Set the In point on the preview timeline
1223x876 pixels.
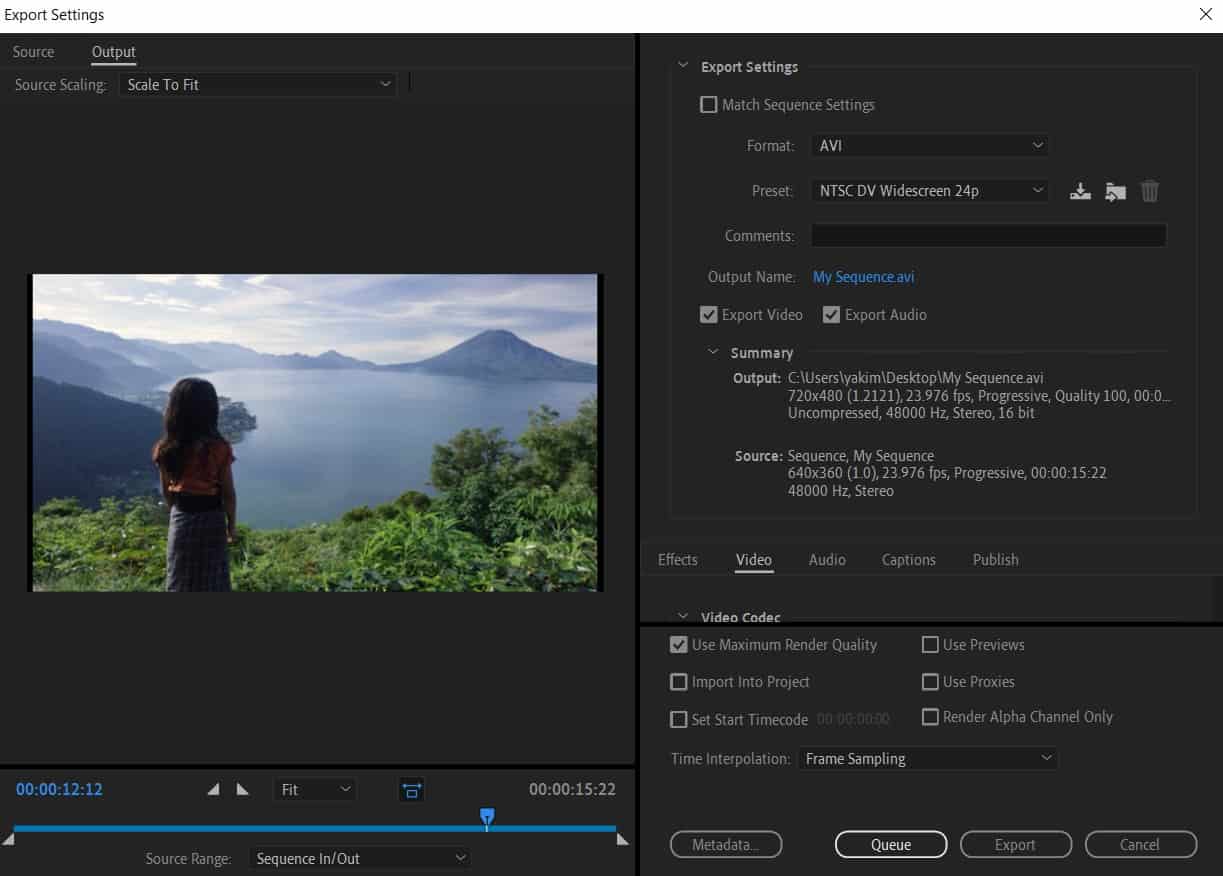(x=213, y=789)
